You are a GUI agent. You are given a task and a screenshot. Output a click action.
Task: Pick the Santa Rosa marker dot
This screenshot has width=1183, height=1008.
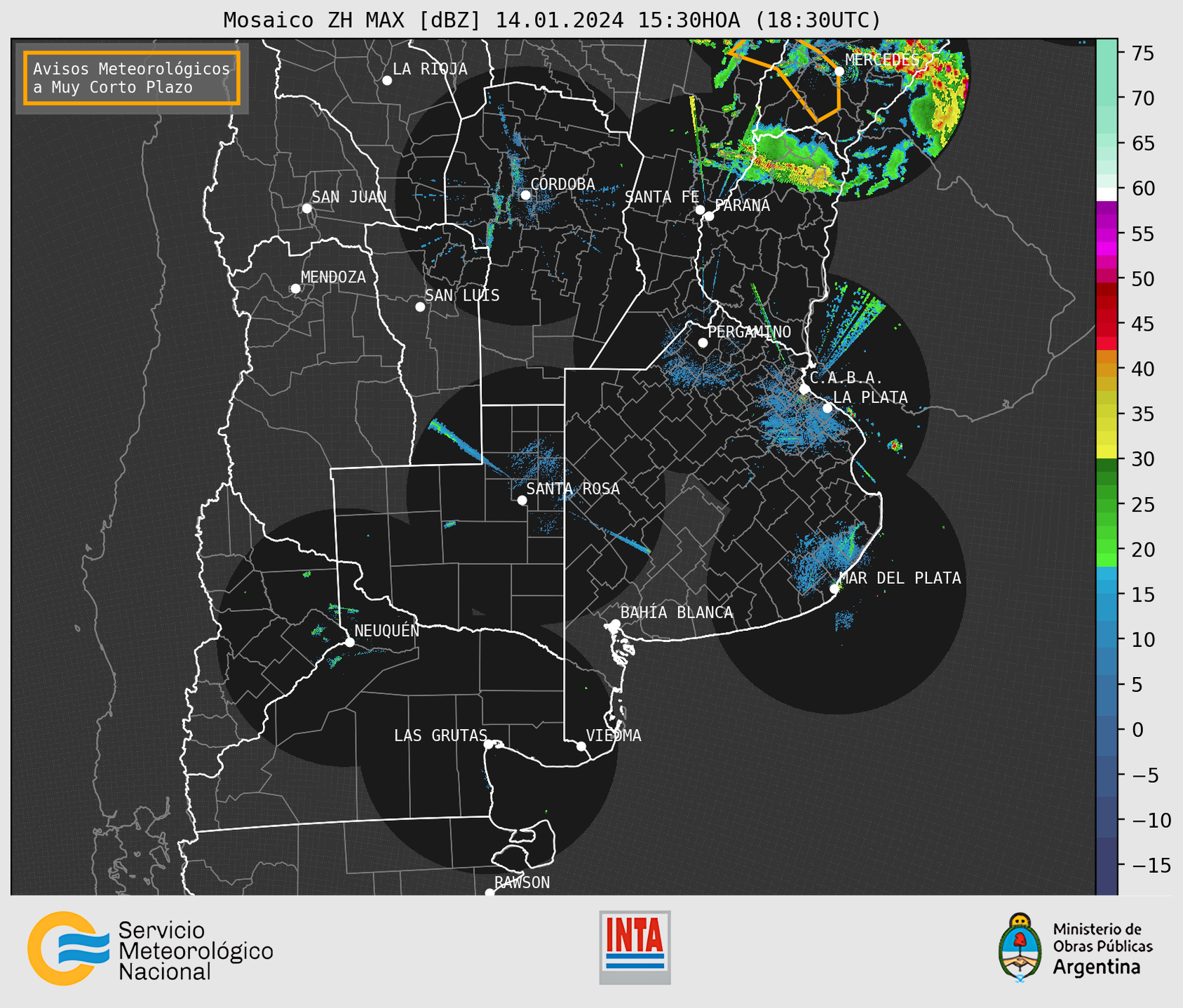522,500
